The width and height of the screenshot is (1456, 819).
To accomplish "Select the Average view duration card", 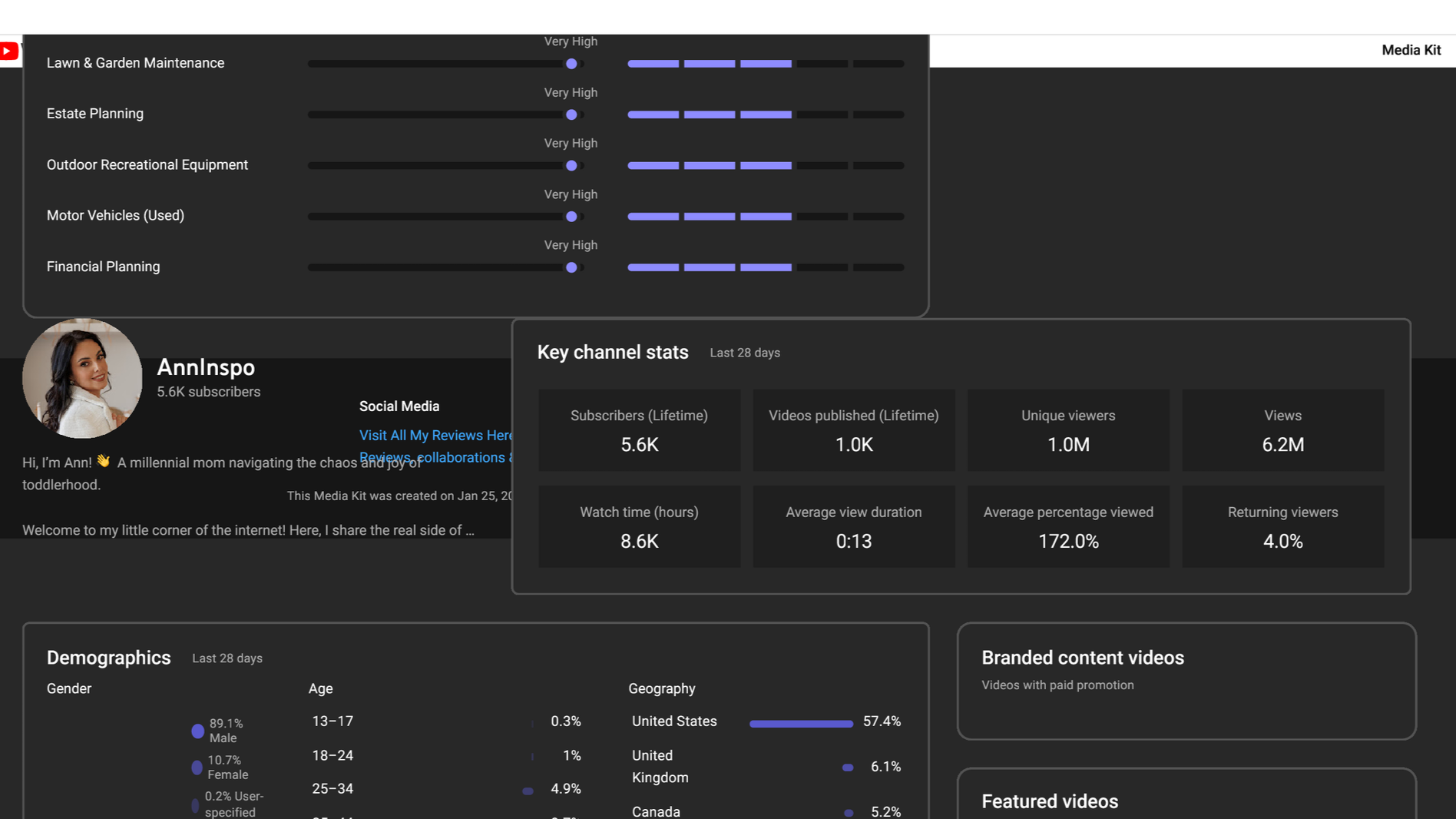I will pos(854,526).
